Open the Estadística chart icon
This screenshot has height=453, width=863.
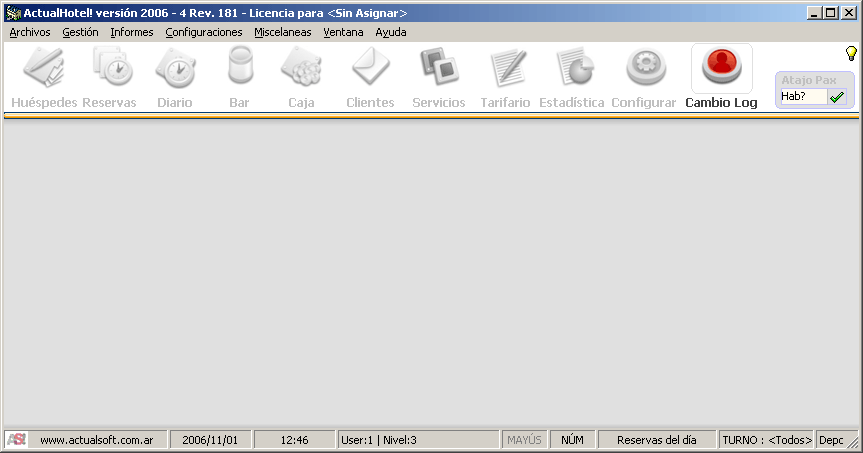tap(572, 70)
